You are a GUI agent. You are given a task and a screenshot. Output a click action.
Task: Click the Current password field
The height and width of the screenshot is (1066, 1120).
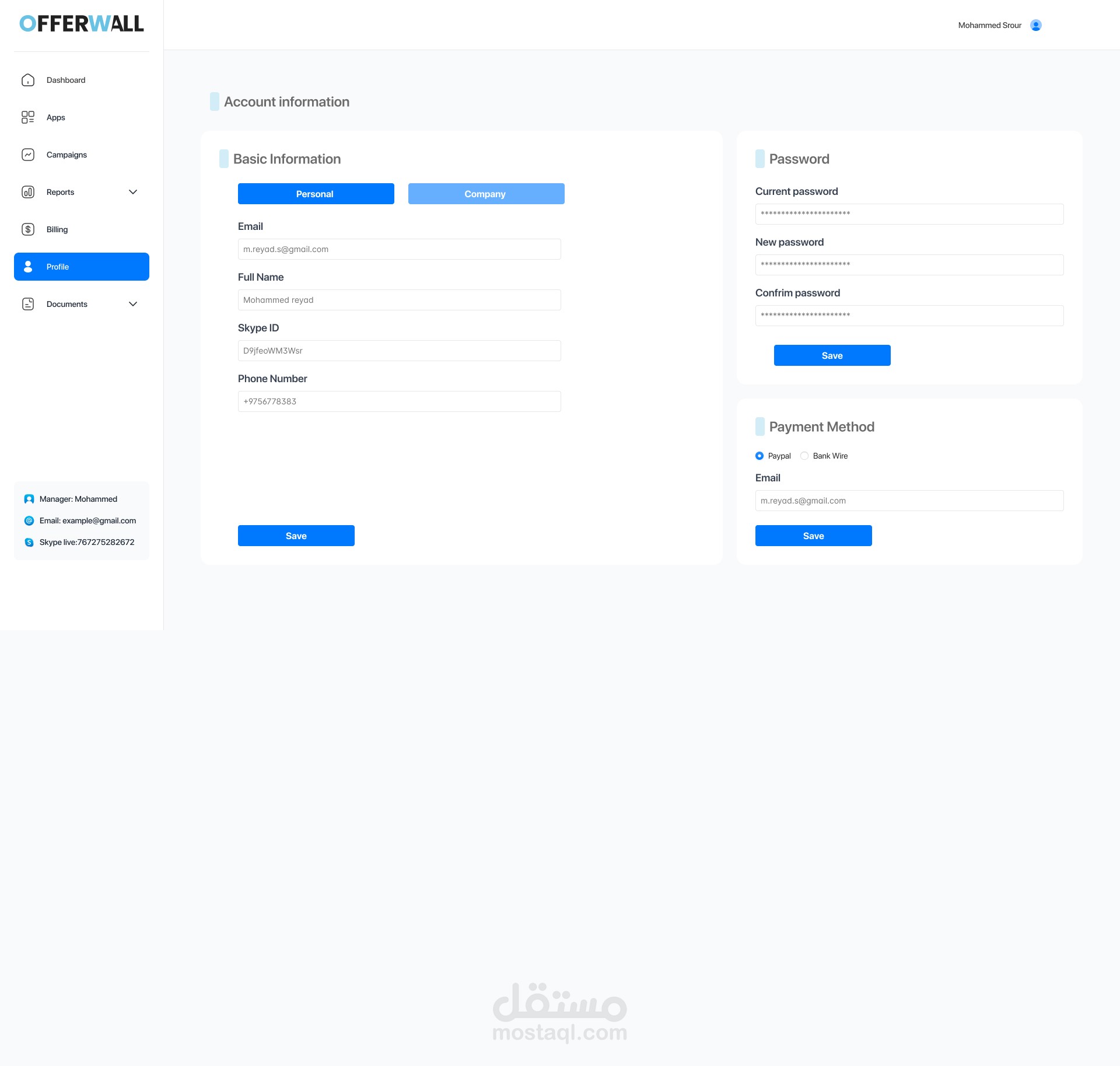[x=909, y=214]
